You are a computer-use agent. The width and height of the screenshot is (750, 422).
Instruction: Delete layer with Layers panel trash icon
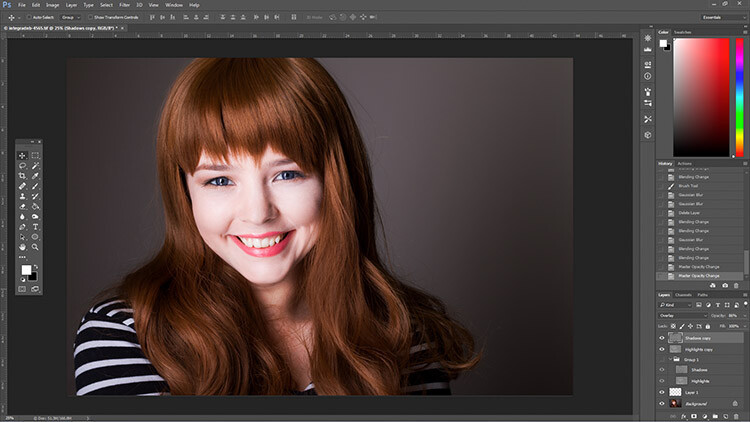tap(736, 417)
